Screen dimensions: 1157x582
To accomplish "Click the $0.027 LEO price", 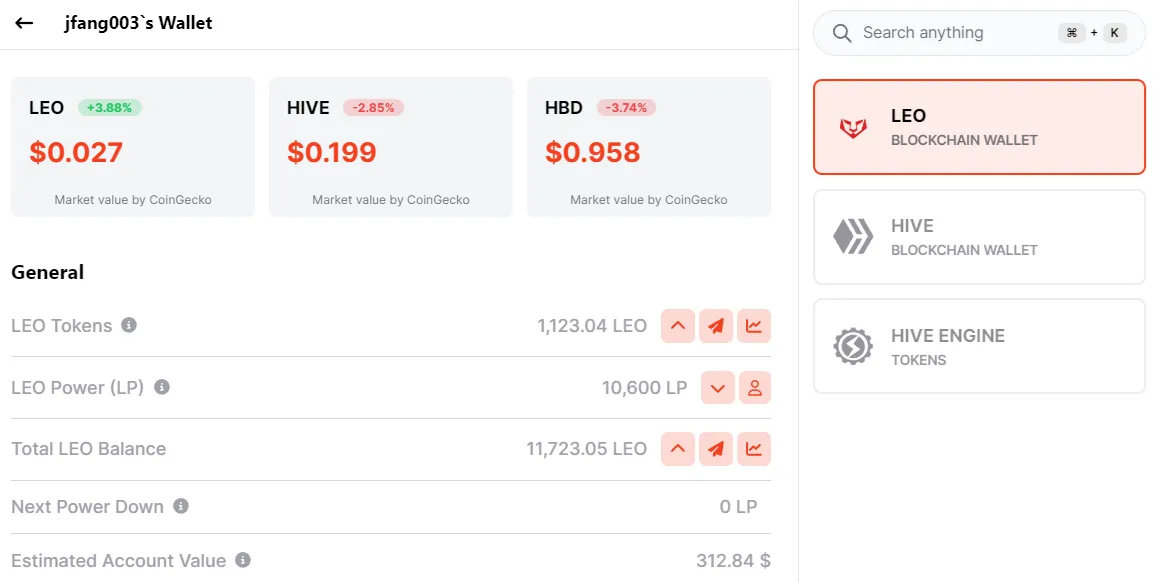I will point(76,153).
